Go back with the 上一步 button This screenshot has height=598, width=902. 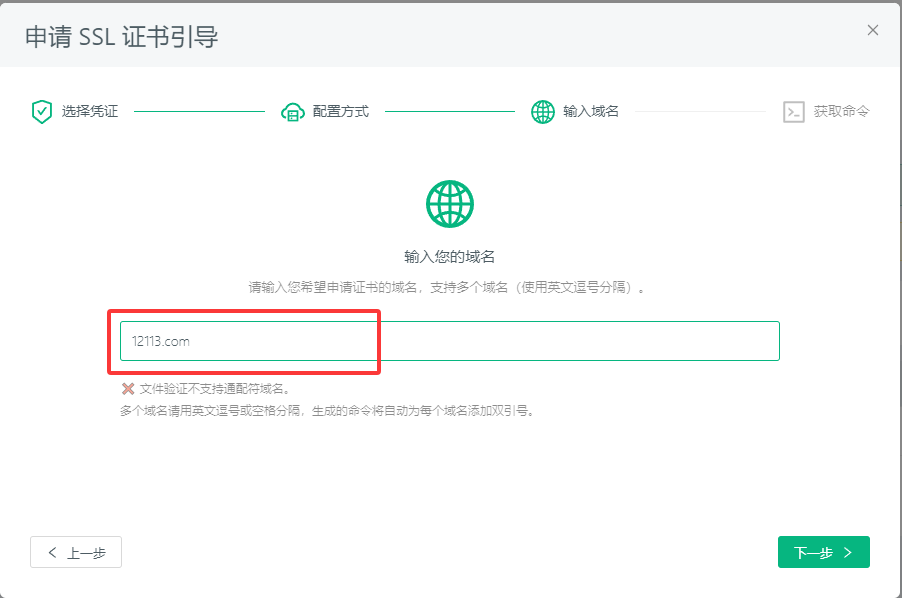point(76,552)
